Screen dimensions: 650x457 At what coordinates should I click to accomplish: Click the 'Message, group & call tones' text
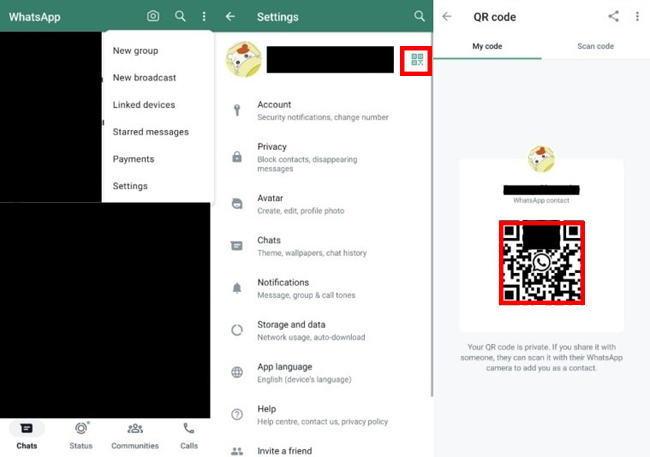306,295
